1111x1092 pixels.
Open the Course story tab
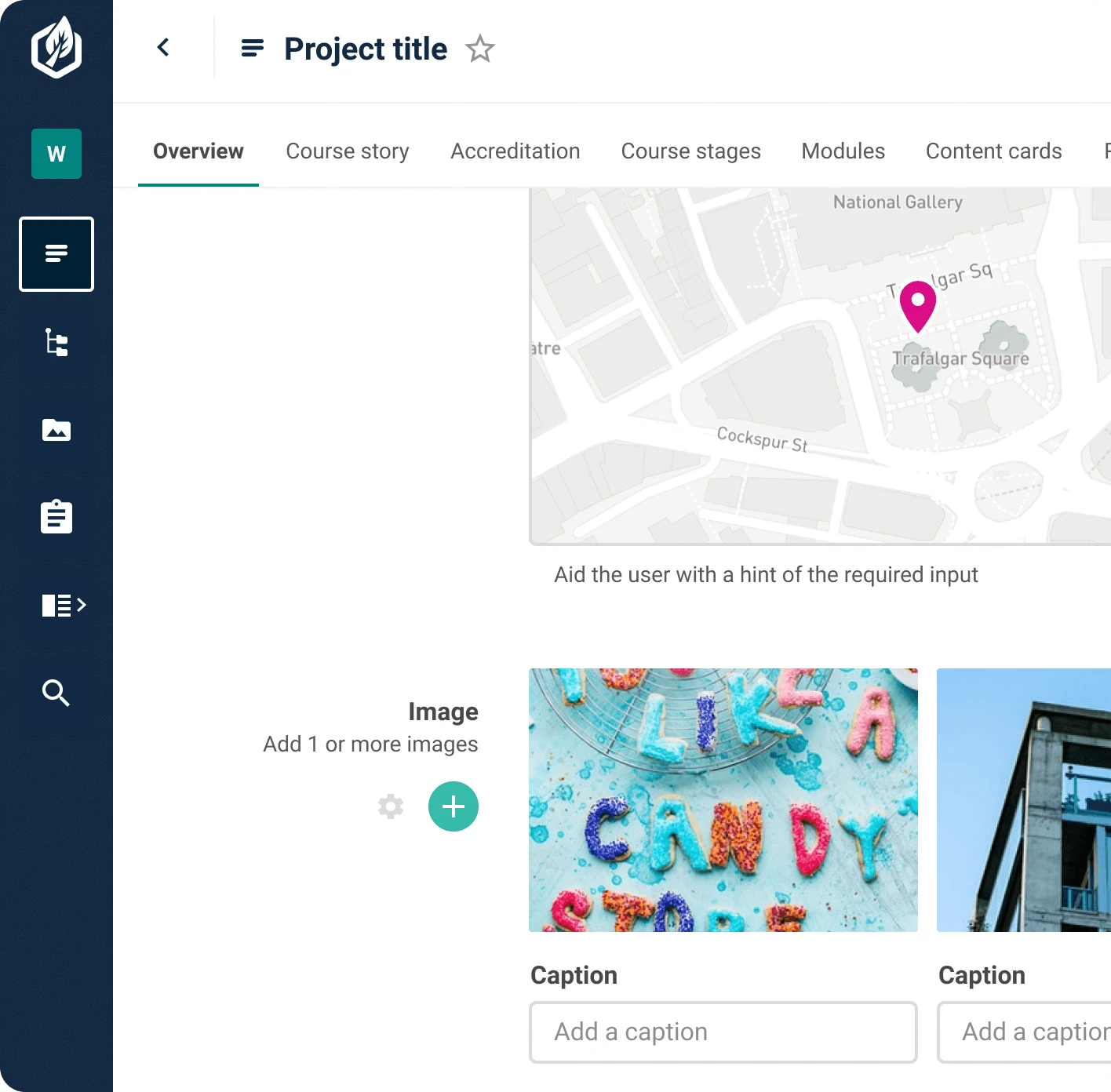click(x=348, y=151)
